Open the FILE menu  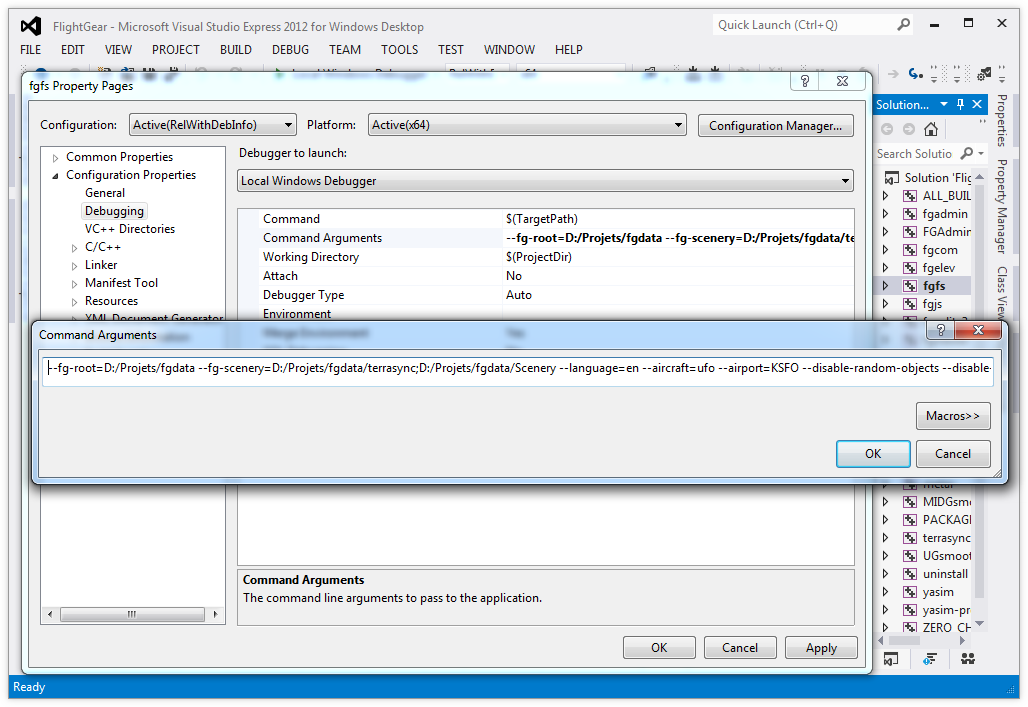(30, 50)
